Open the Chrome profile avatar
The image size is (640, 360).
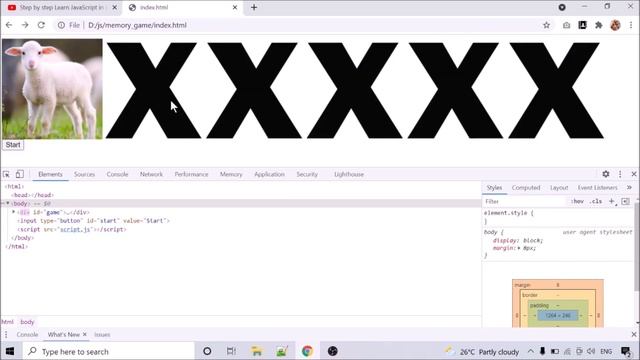(615, 25)
